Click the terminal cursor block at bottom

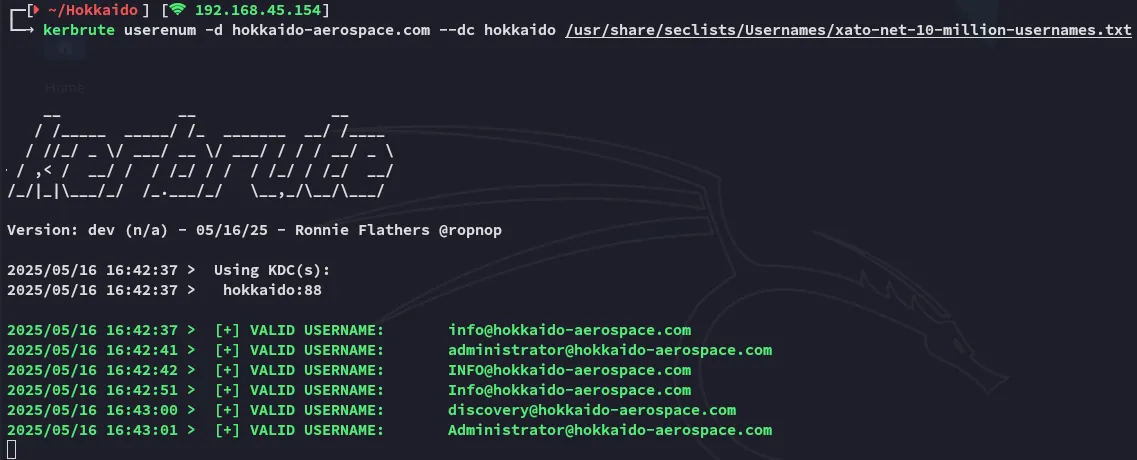tap(11, 450)
